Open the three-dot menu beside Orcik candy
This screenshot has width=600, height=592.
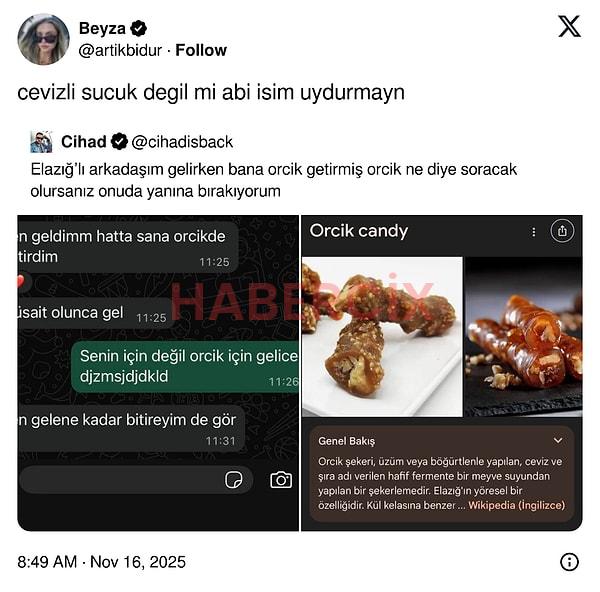533,232
